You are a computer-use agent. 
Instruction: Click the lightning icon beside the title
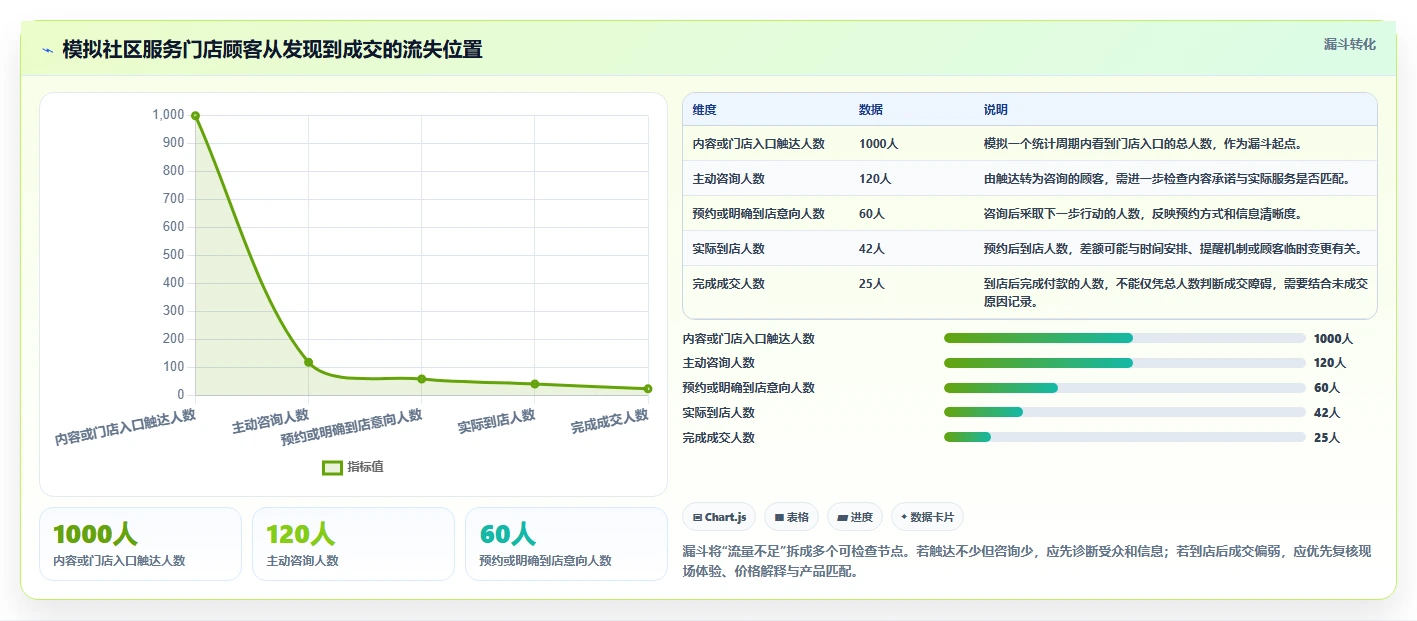(47, 50)
